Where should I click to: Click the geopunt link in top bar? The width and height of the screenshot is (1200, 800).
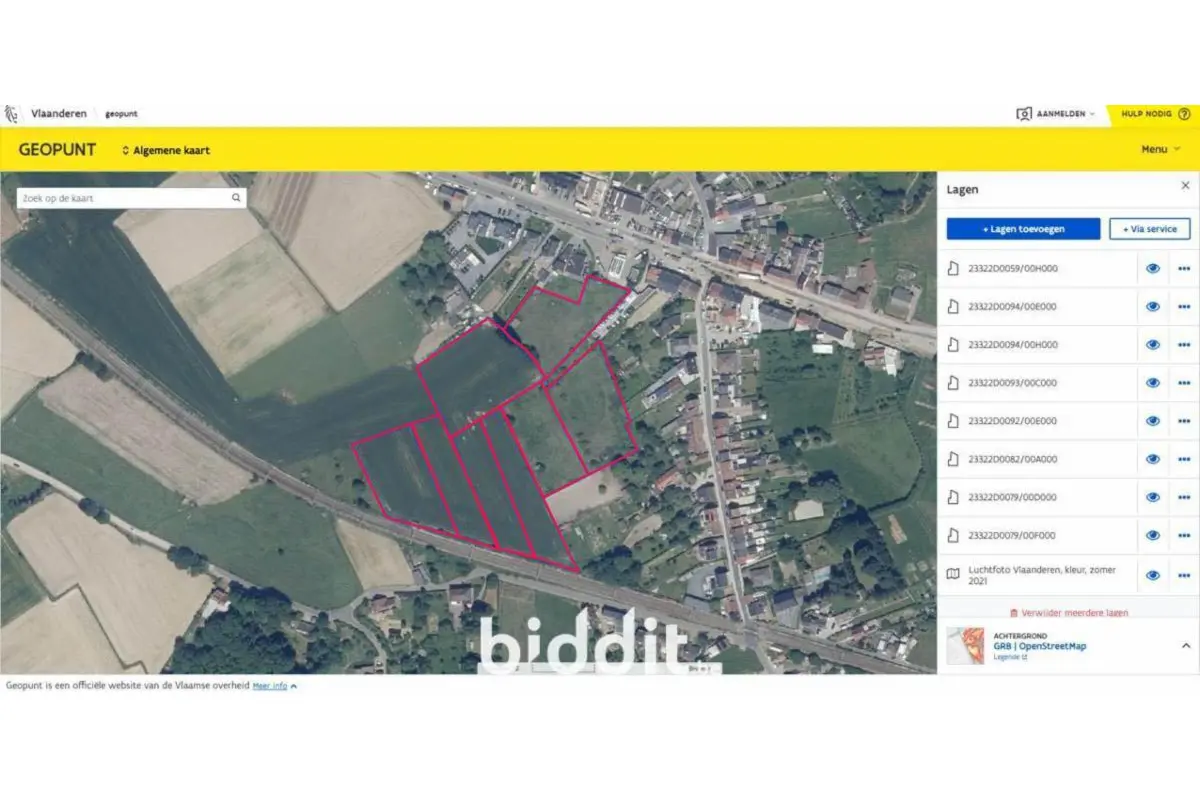(x=121, y=114)
